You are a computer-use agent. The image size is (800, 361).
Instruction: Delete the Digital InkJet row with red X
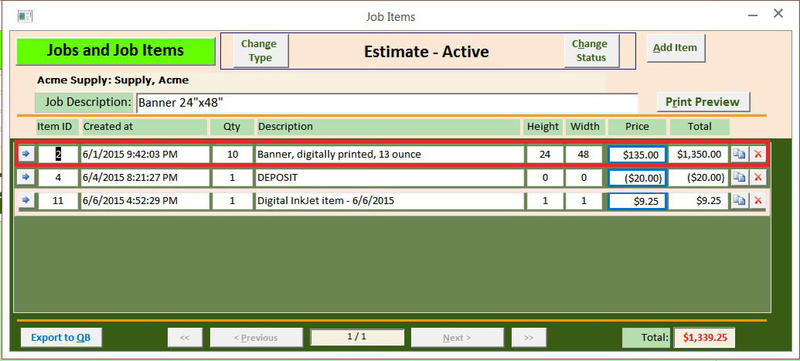point(758,201)
